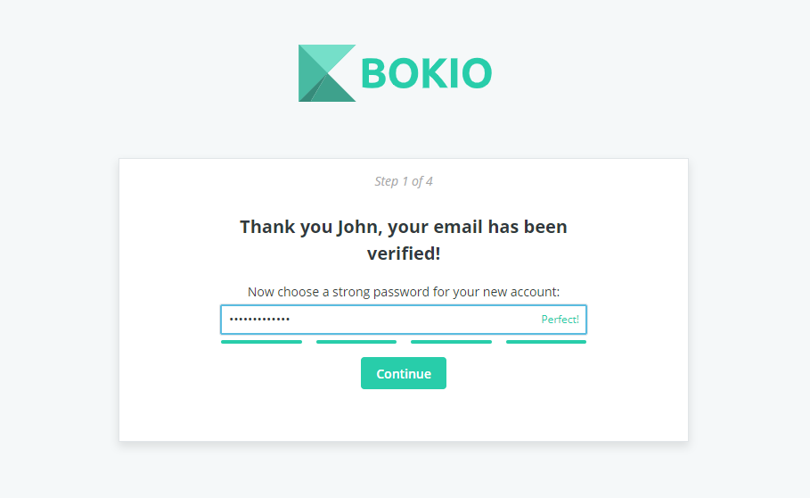Click the word 'verified!' in heading
Viewport: 810px width, 498px height.
click(x=403, y=253)
